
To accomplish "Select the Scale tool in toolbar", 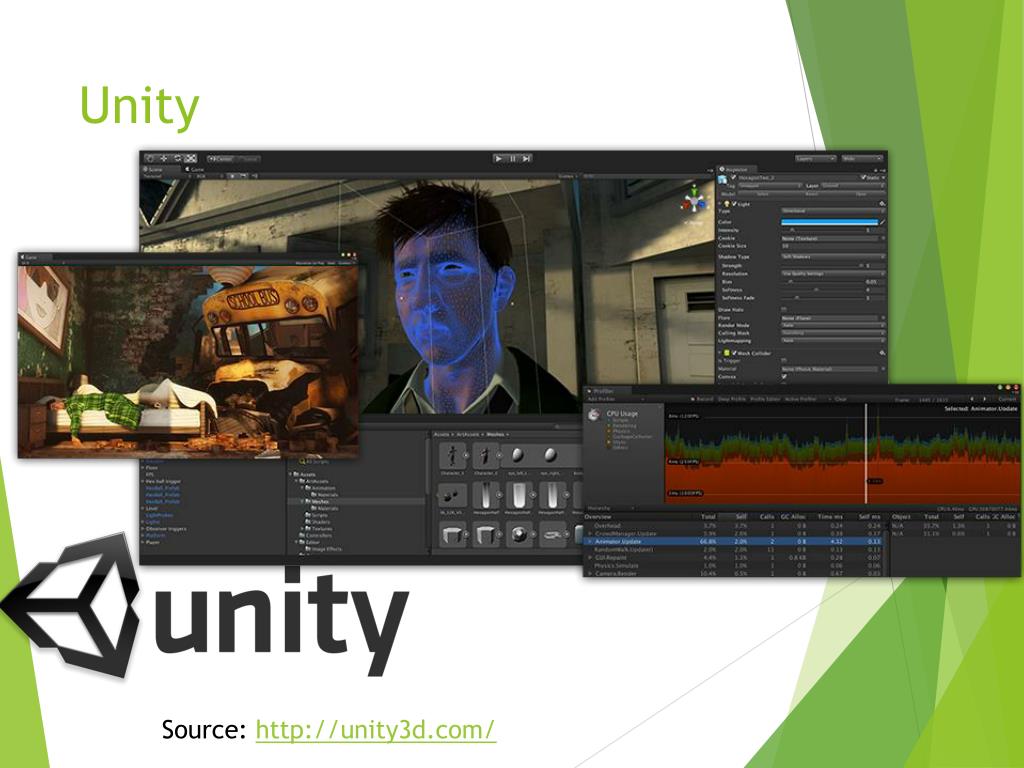I will [x=191, y=159].
